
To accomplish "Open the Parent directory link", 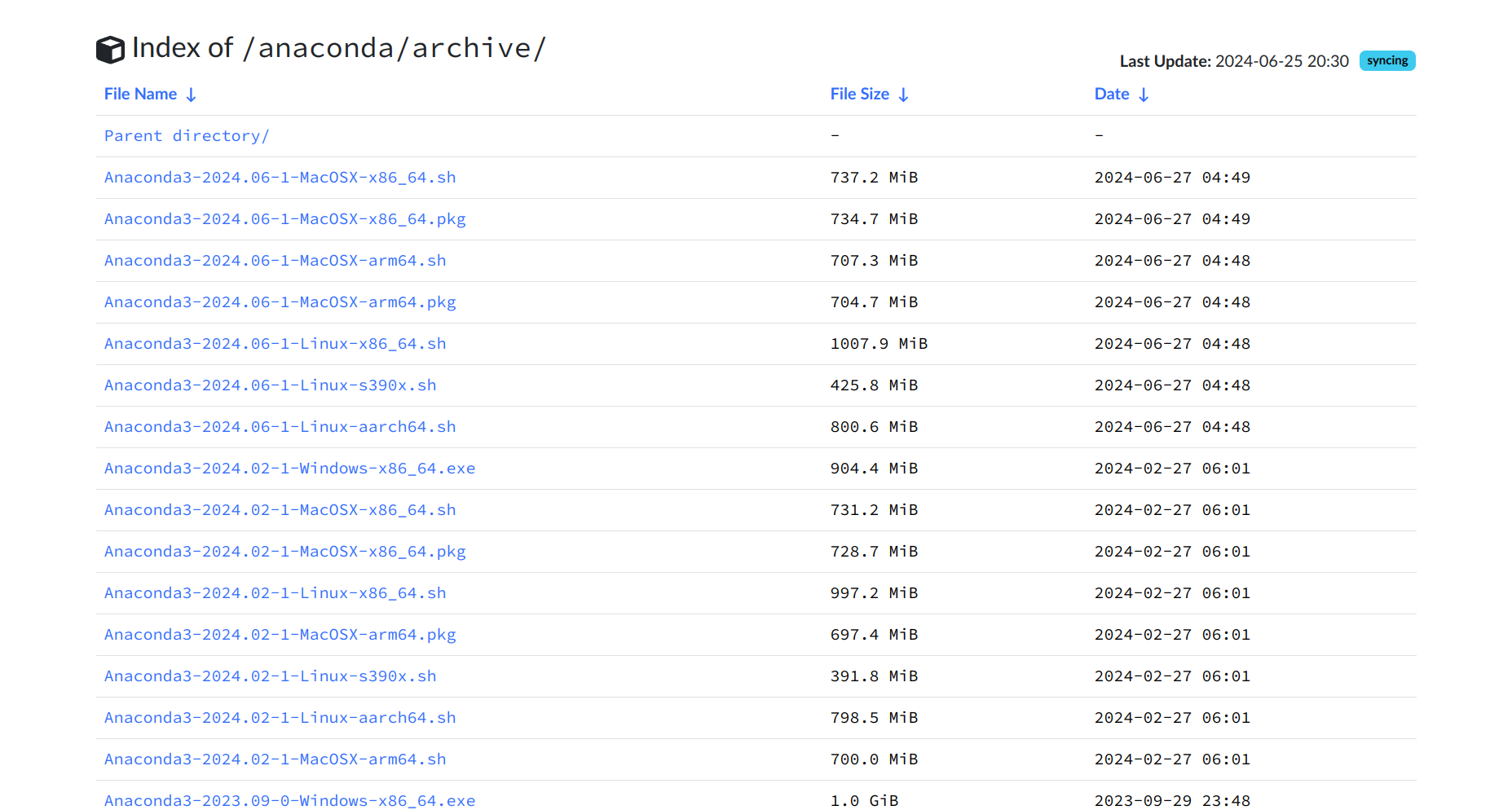I will 187,136.
